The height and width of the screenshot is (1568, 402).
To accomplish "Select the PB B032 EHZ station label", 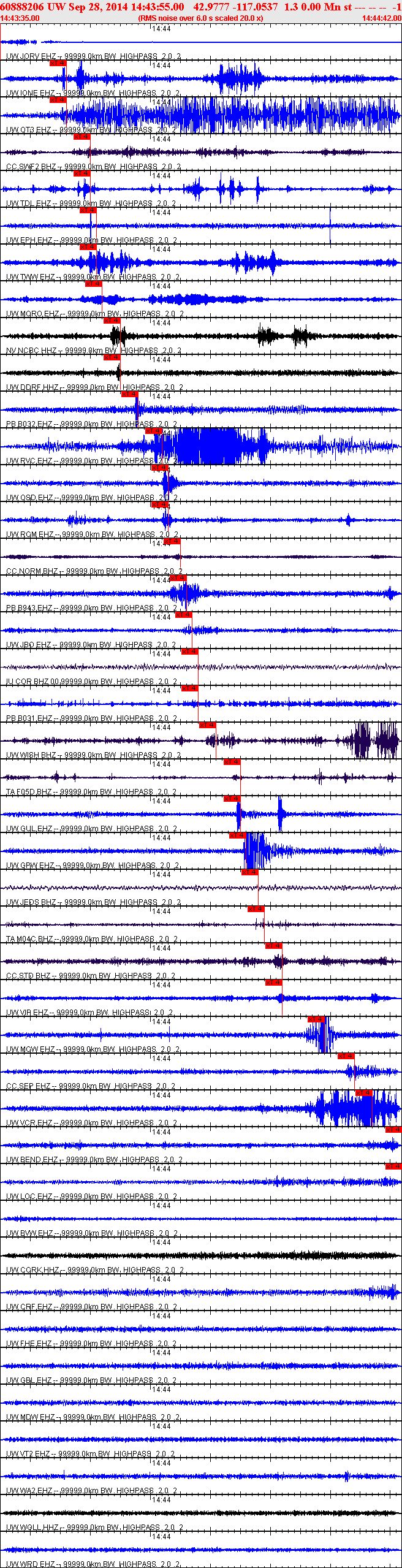I will [92, 424].
